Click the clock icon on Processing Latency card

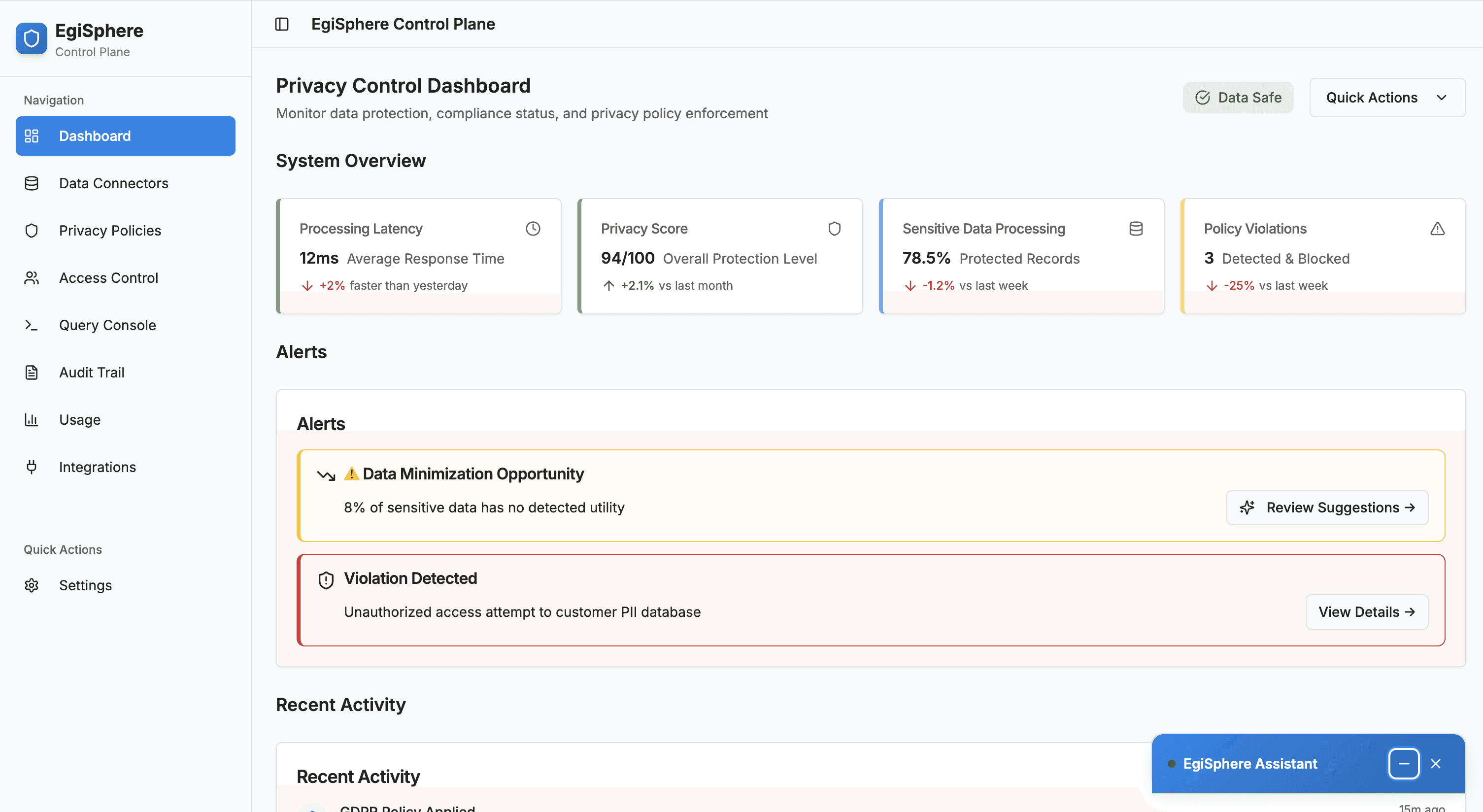click(533, 229)
